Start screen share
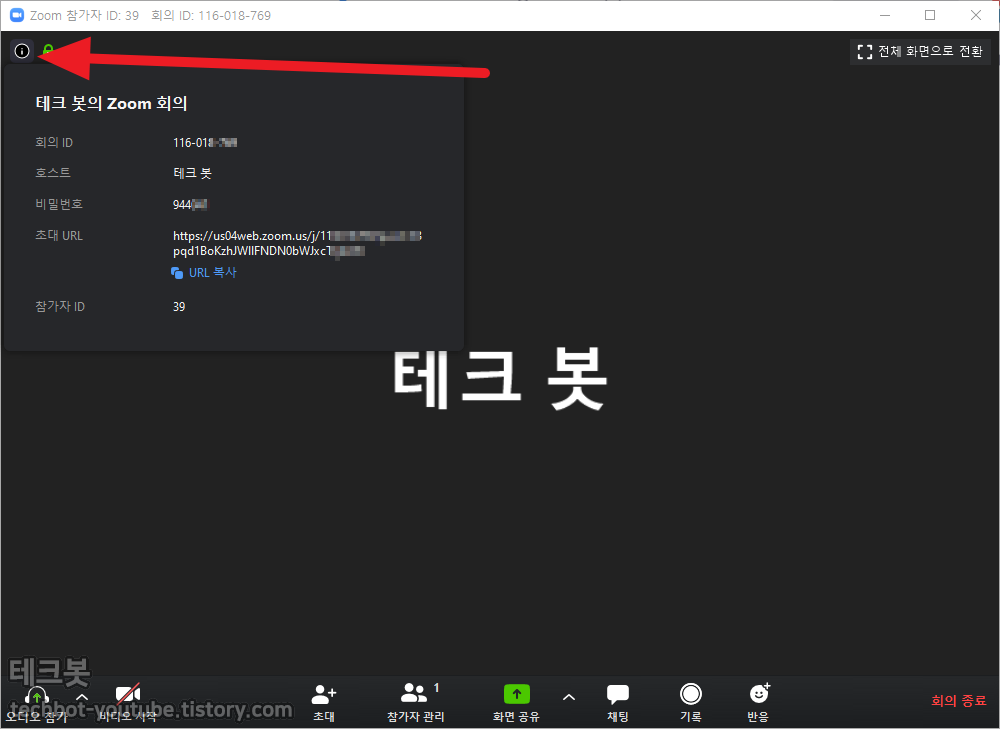Image resolution: width=1000 pixels, height=729 pixels. (517, 703)
